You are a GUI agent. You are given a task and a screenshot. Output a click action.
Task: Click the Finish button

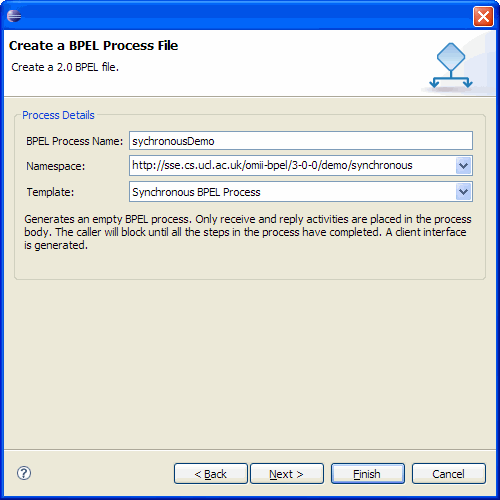(368, 473)
